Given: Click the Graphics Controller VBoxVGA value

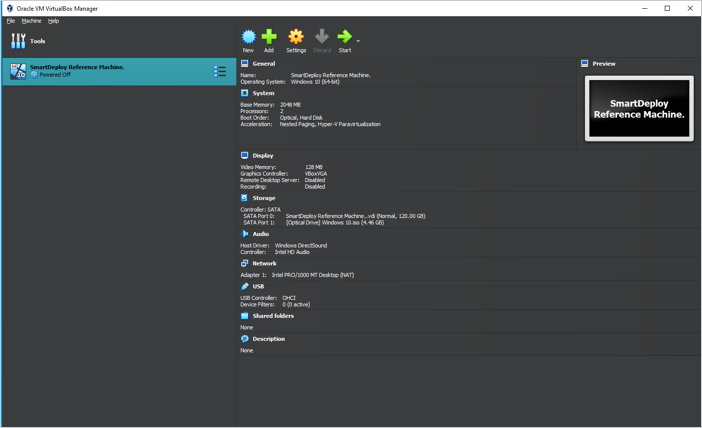Looking at the screenshot, I should (x=316, y=174).
